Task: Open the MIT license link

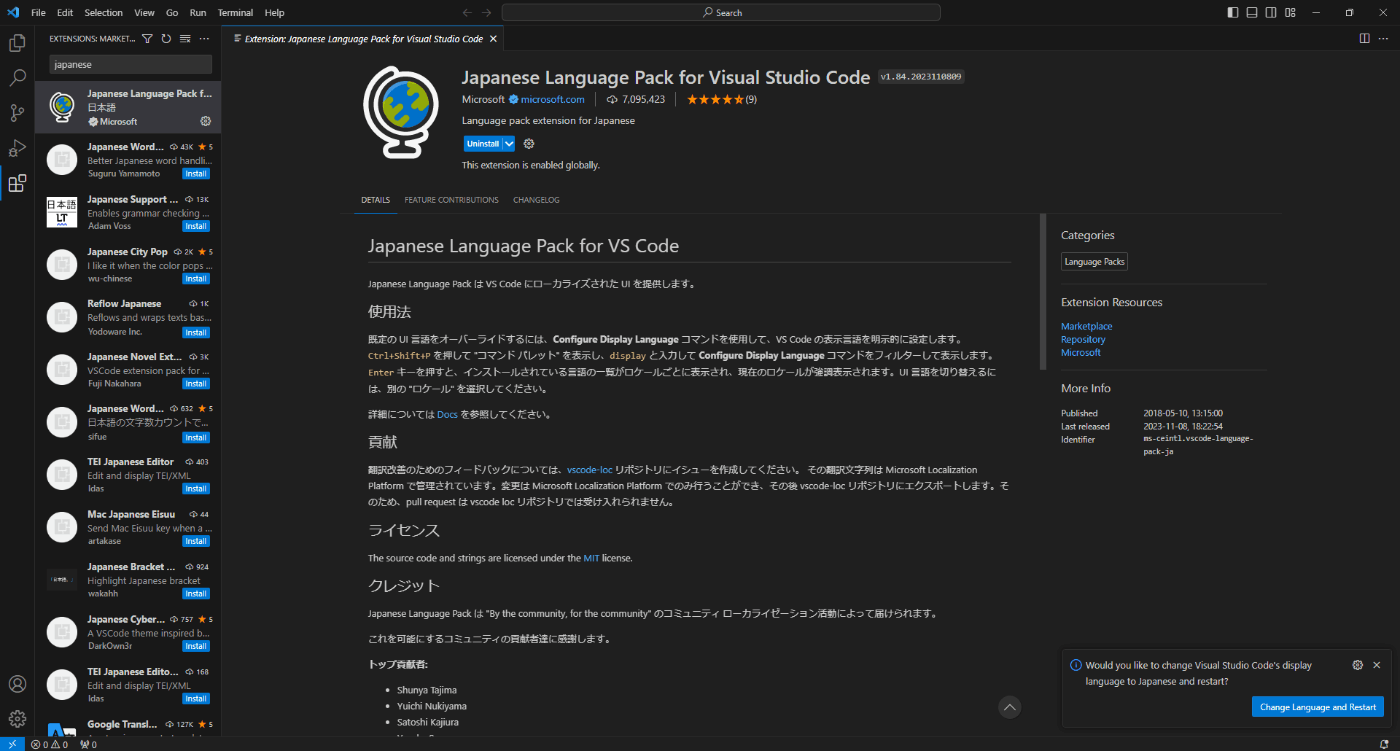Action: [590, 558]
